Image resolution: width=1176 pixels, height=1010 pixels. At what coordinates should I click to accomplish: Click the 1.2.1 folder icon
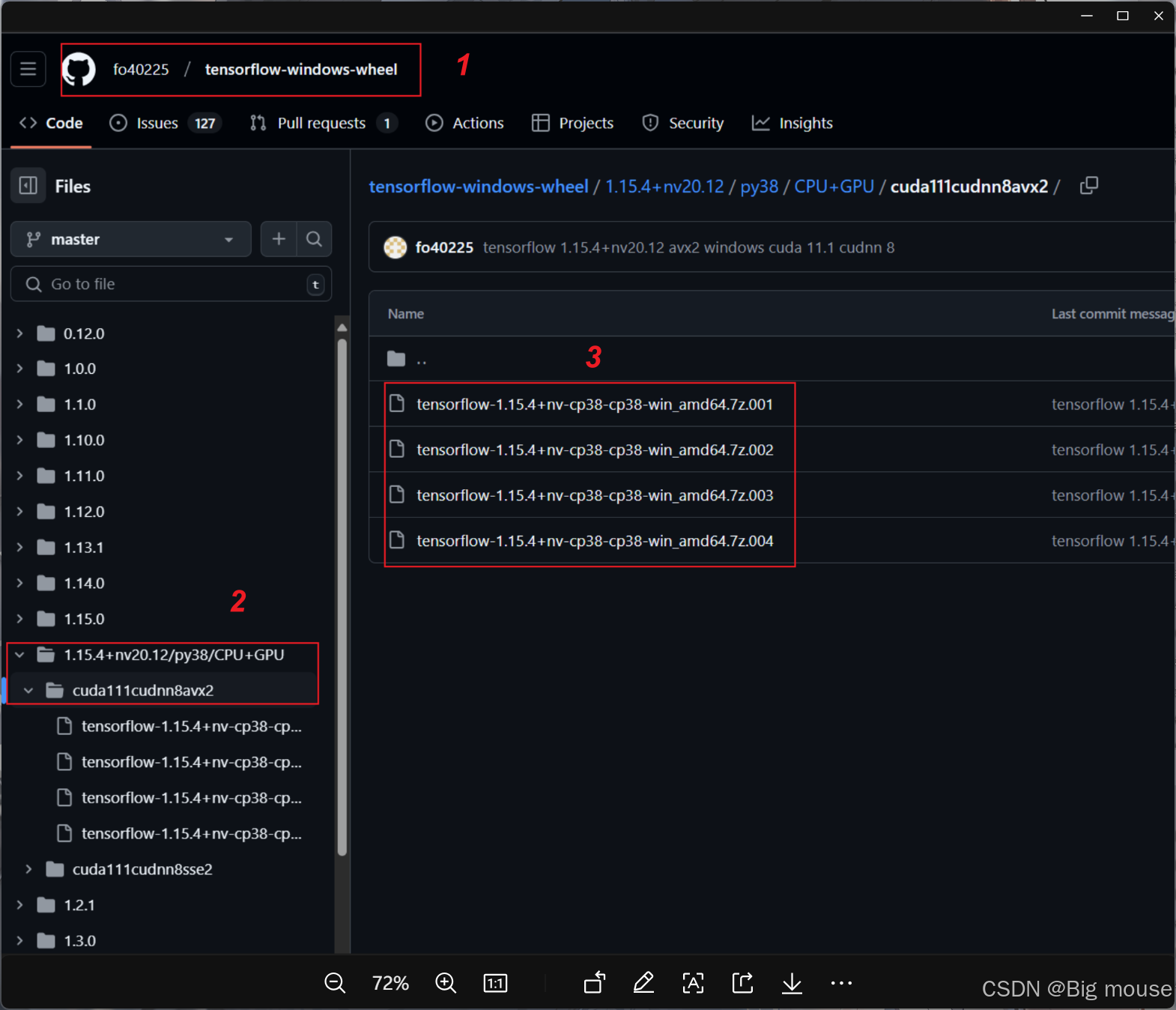(46, 905)
